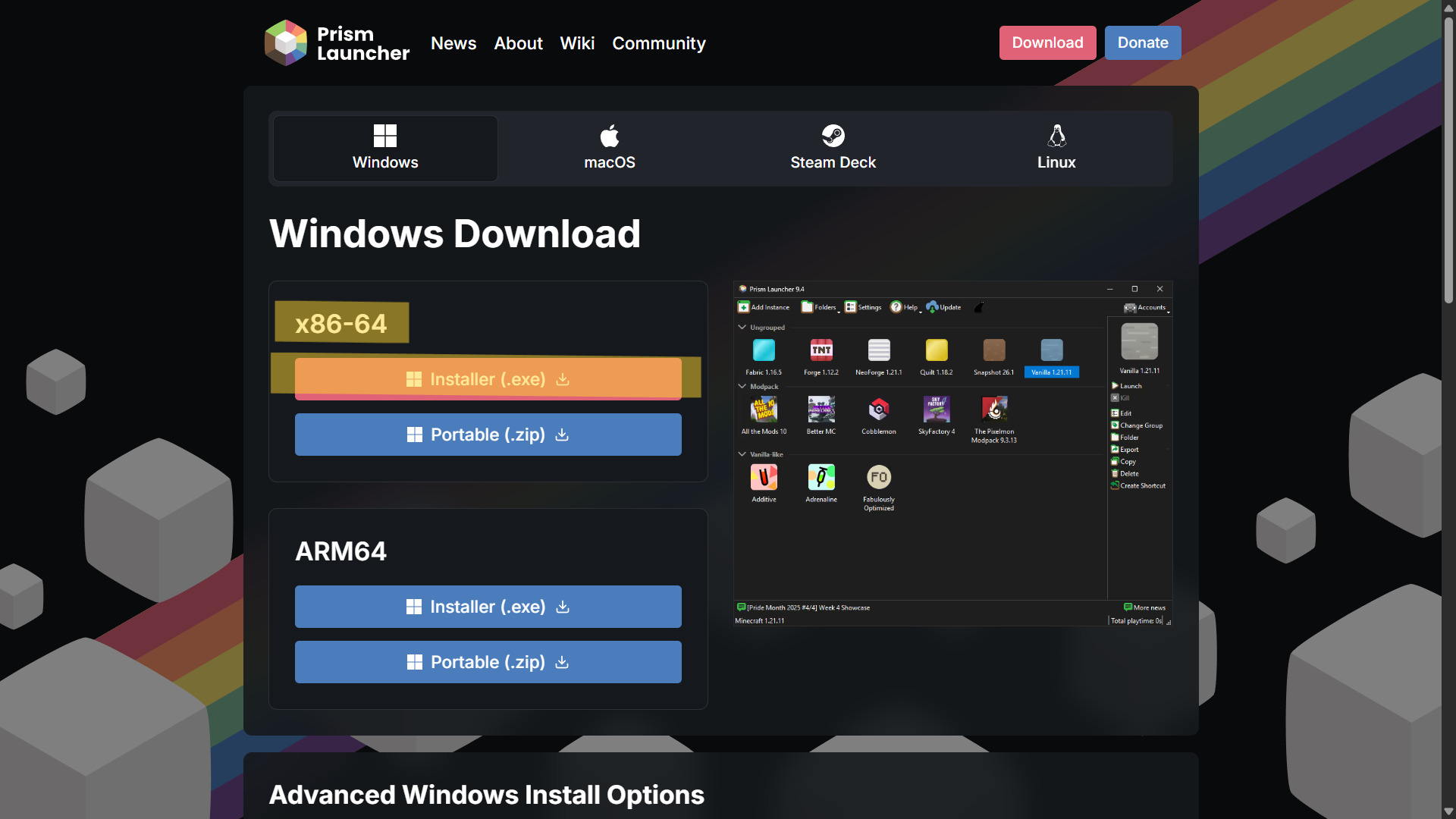Download the x86-64 Installer (.exe)
The image size is (1456, 819).
click(488, 379)
